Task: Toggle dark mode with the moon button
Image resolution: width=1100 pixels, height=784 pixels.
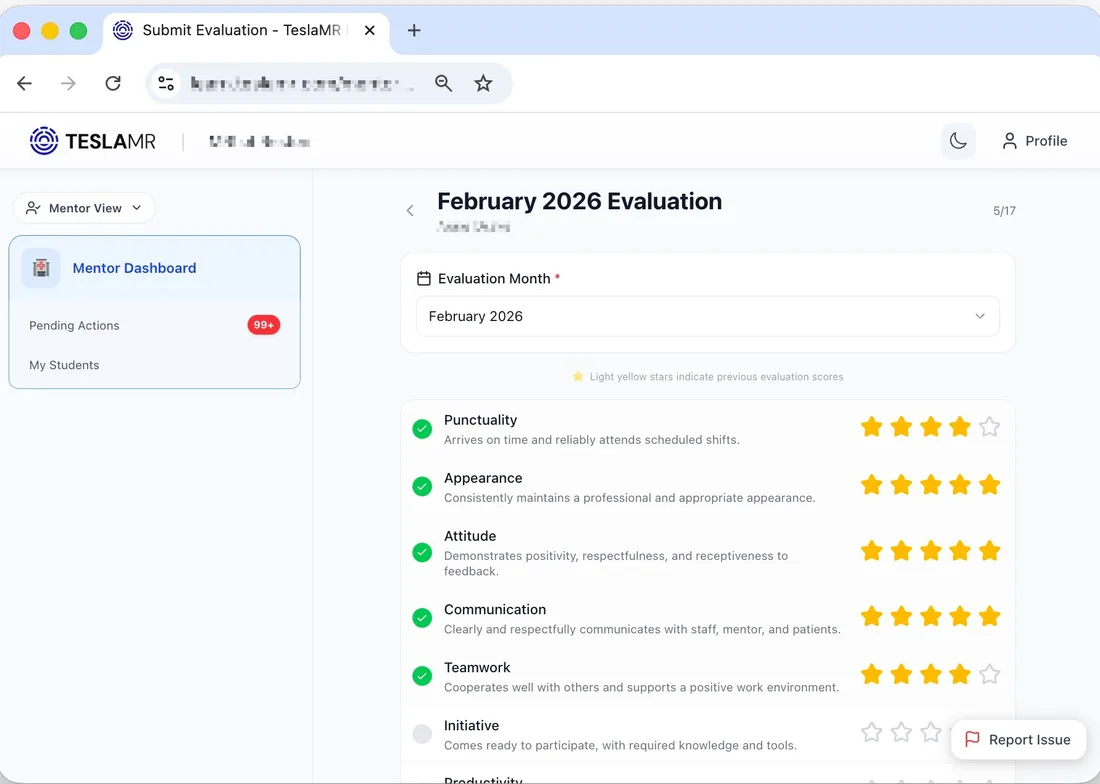Action: pos(958,140)
